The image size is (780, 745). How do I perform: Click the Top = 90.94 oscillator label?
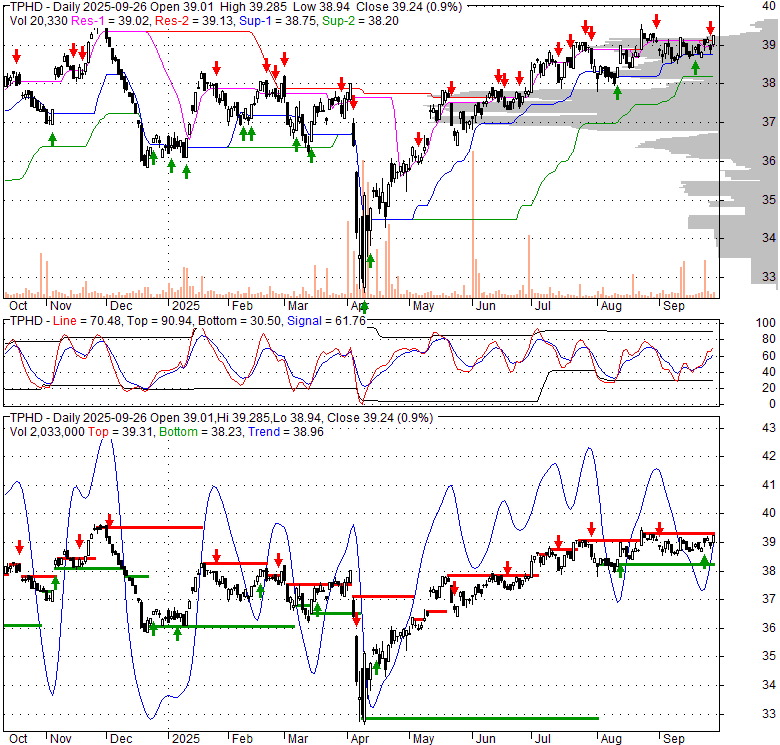pos(159,321)
